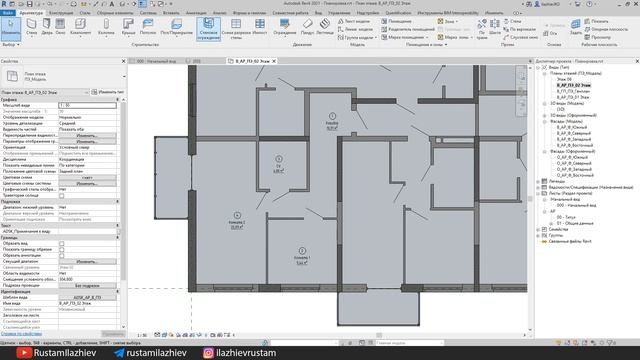Image resolution: width=640 pixels, height=360 pixels.
Task: Switch to the Structure (Конструкция) ribbon tab
Action: tap(61, 13)
